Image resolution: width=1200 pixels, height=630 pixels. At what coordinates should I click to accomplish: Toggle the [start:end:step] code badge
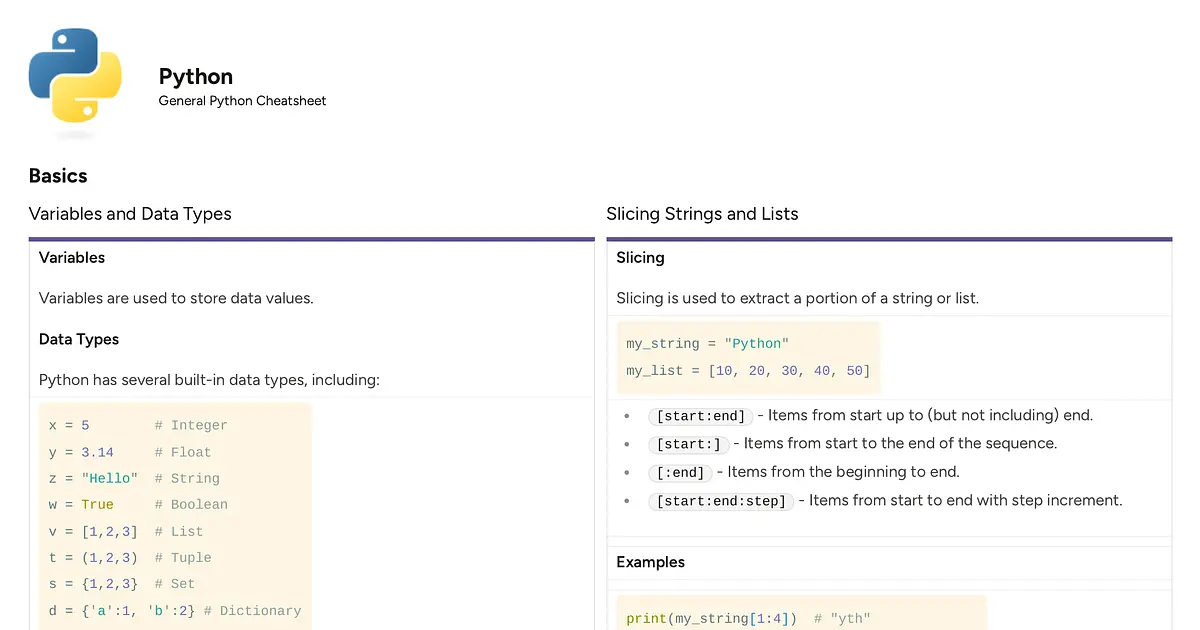pos(721,501)
